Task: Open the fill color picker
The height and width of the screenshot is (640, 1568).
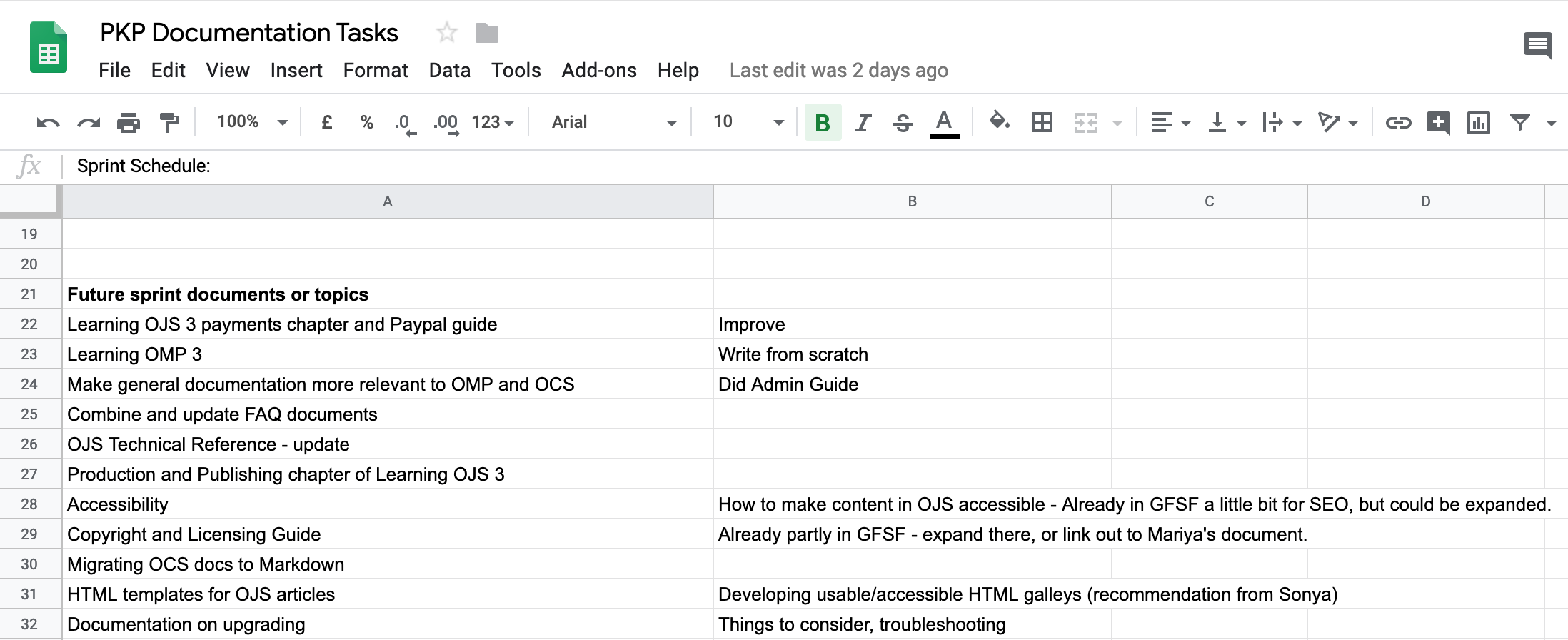Action: (x=999, y=121)
